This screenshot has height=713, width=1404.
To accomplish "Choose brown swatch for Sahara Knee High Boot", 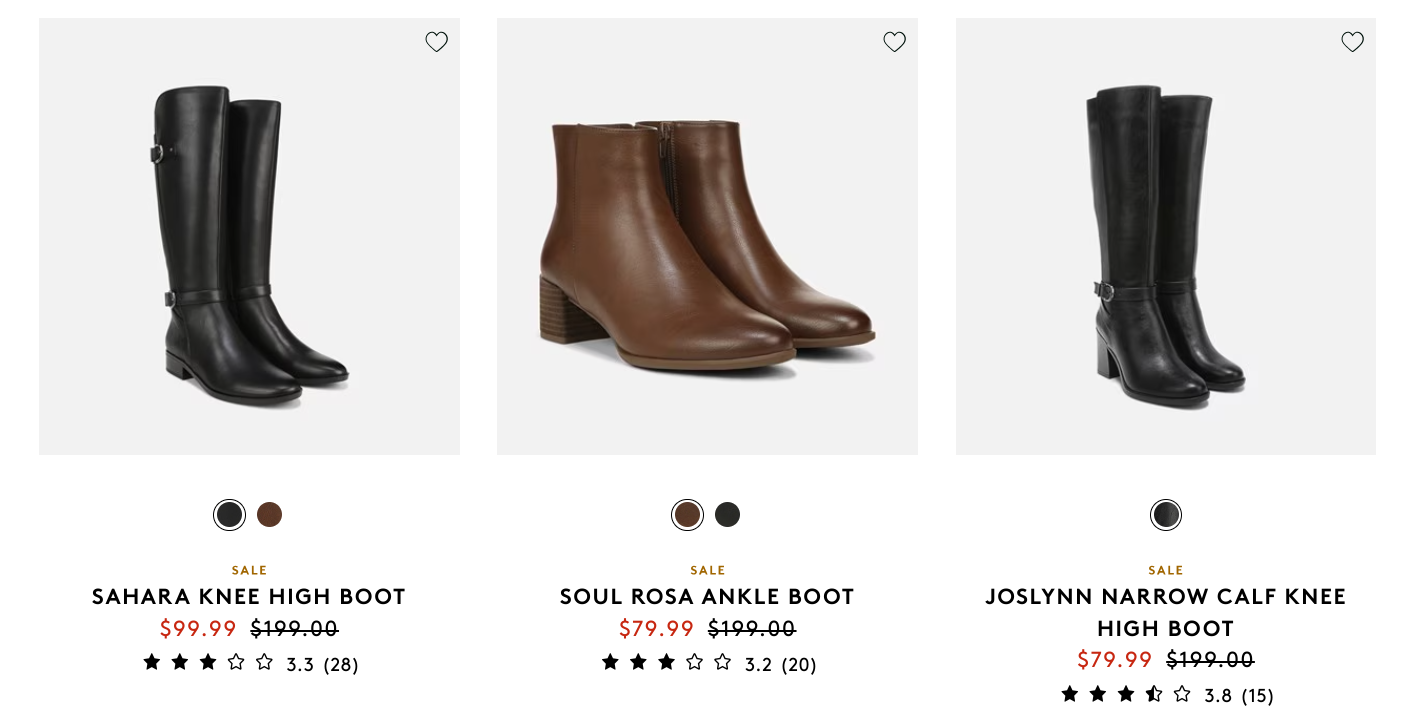I will pyautogui.click(x=269, y=515).
